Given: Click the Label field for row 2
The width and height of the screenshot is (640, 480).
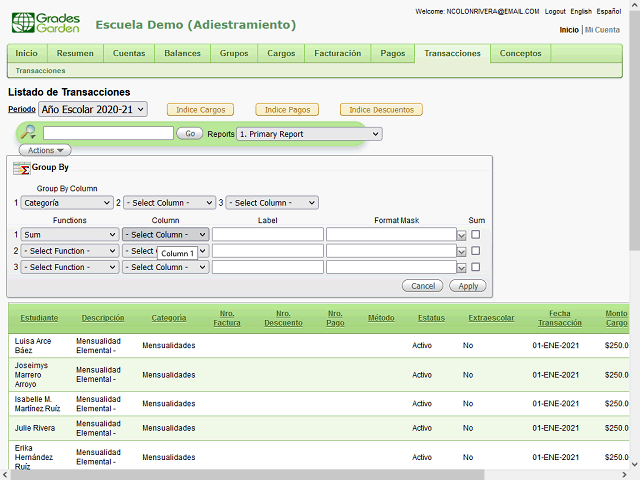Looking at the screenshot, I should 268,251.
